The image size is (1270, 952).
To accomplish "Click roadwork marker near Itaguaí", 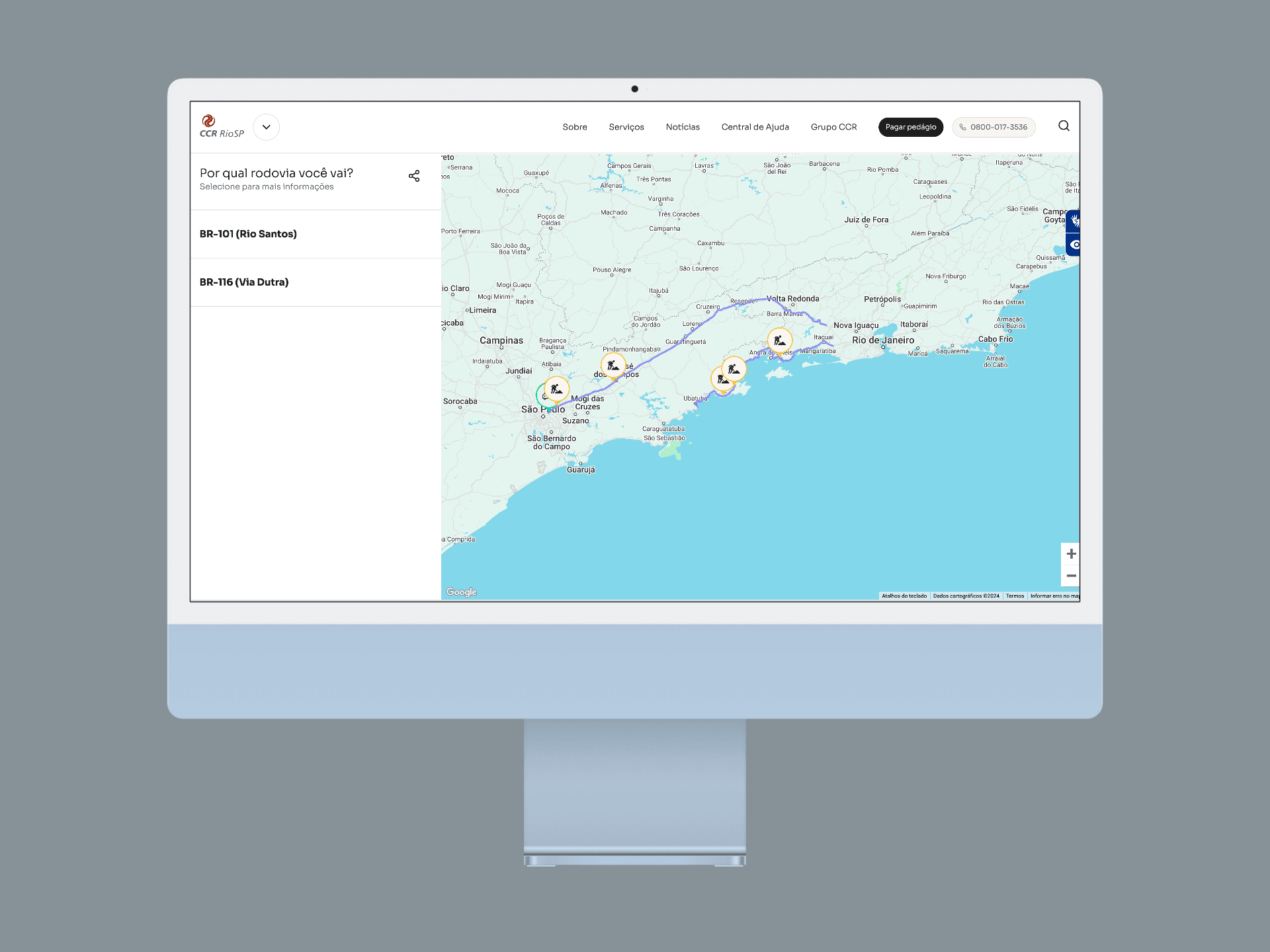I will pyautogui.click(x=780, y=341).
